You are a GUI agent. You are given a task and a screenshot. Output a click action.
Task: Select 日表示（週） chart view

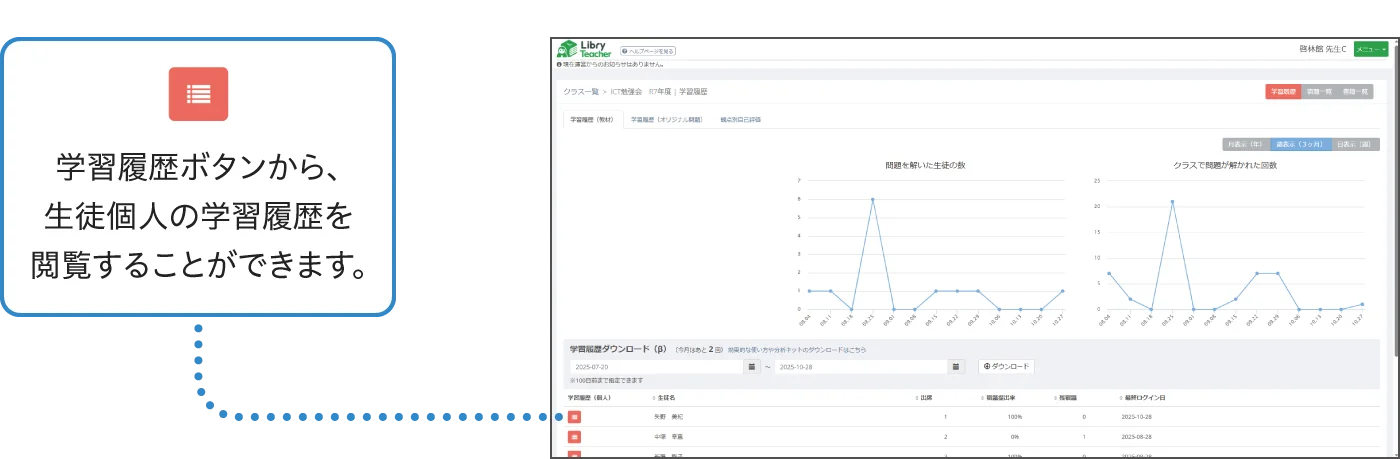point(1355,144)
